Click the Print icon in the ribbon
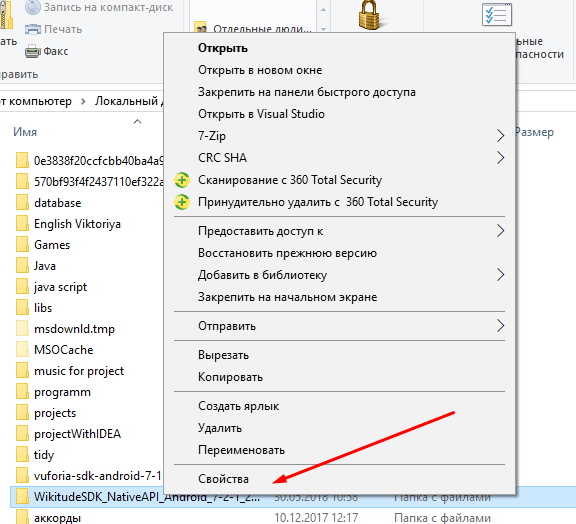 [33, 29]
